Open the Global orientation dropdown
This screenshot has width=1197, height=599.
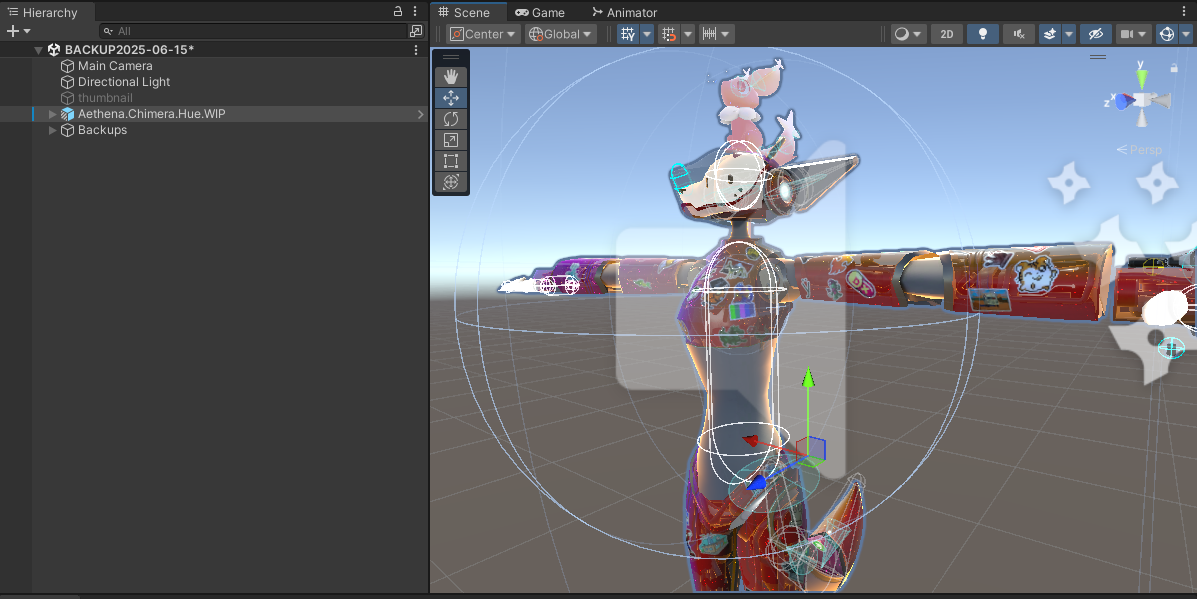pyautogui.click(x=559, y=33)
